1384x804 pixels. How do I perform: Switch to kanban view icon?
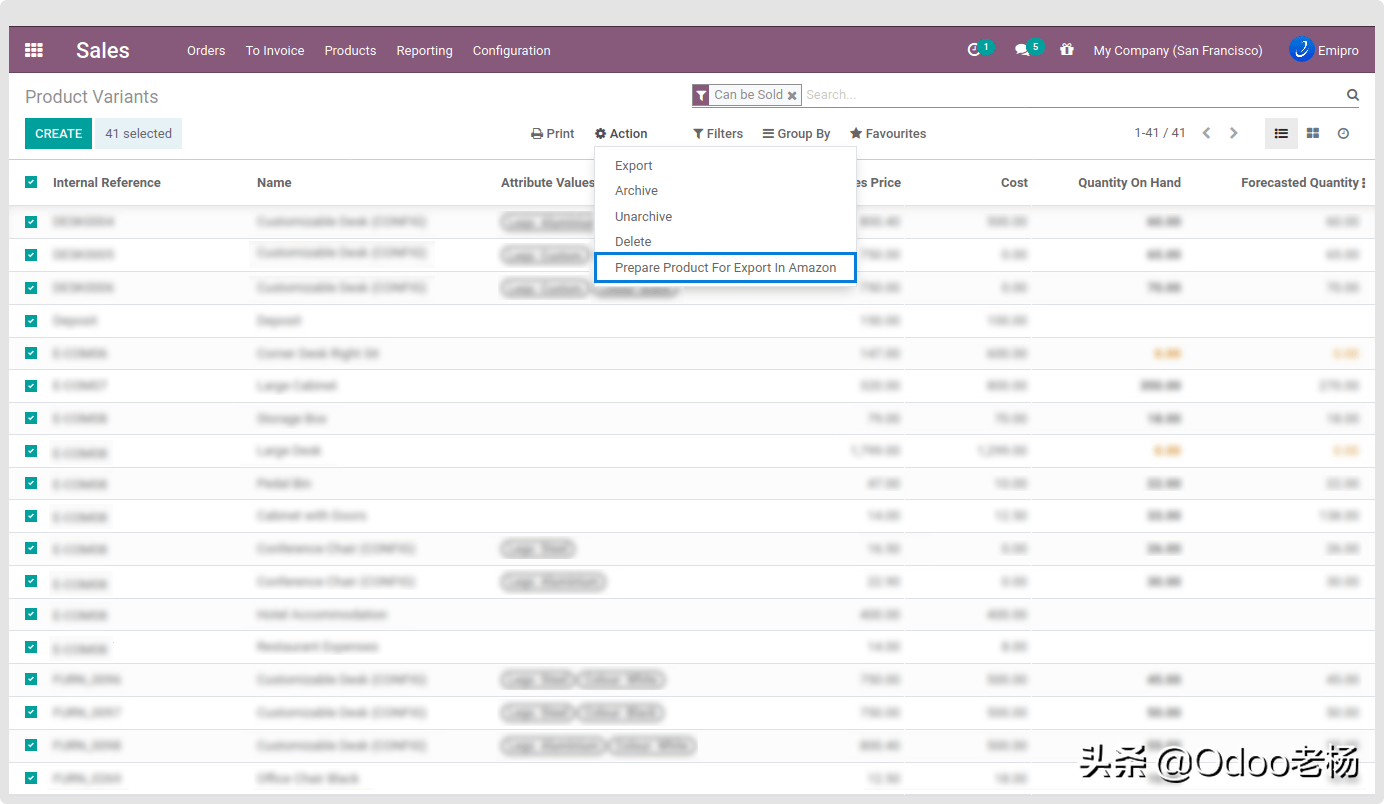pos(1313,133)
